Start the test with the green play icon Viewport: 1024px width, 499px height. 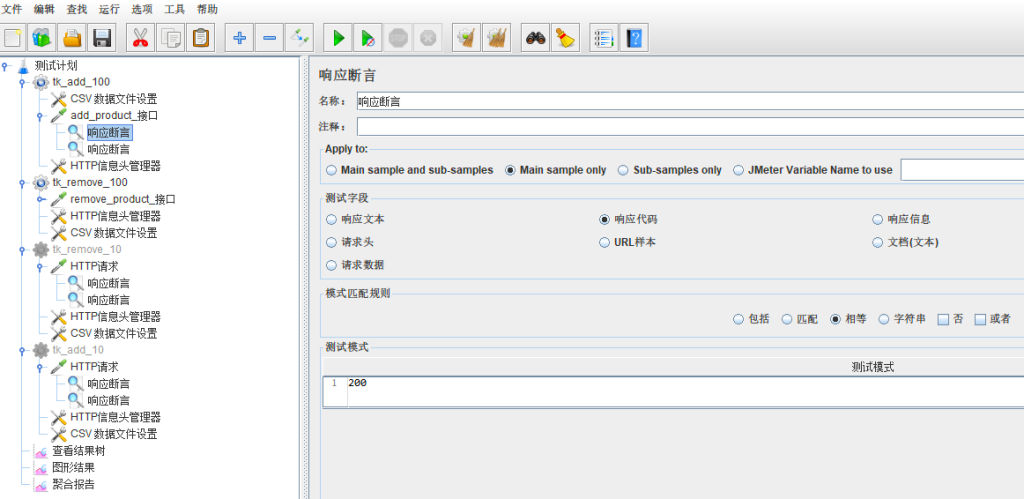pos(338,38)
